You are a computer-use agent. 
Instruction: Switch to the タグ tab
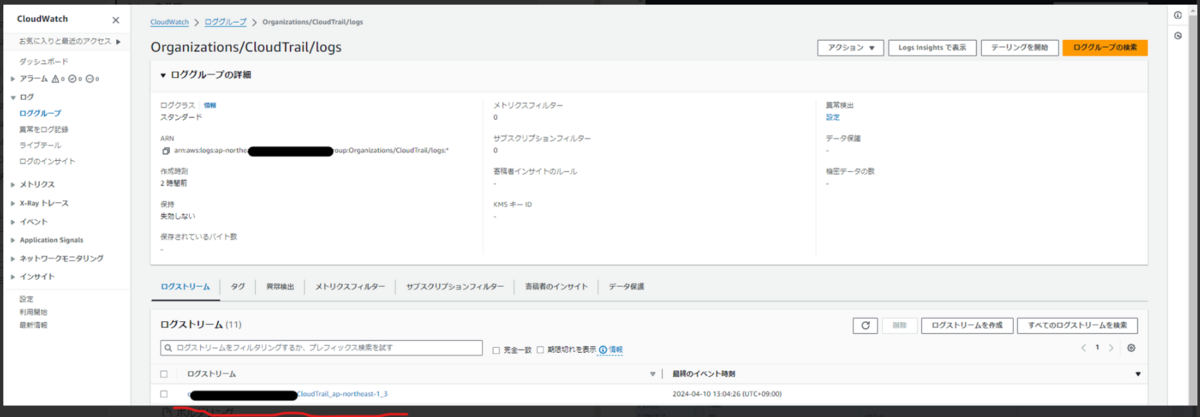tap(237, 286)
